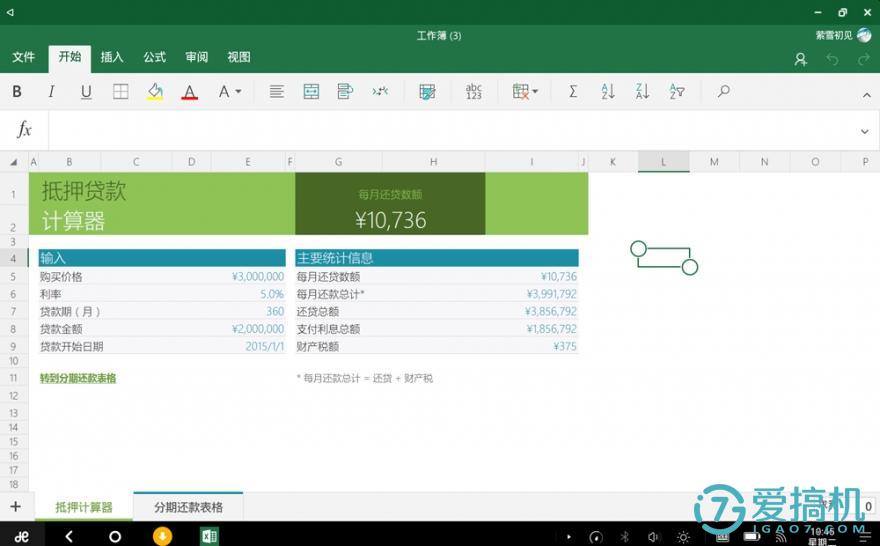Viewport: 880px width, 546px height.
Task: Apply the yellow fill color
Action: click(x=155, y=91)
